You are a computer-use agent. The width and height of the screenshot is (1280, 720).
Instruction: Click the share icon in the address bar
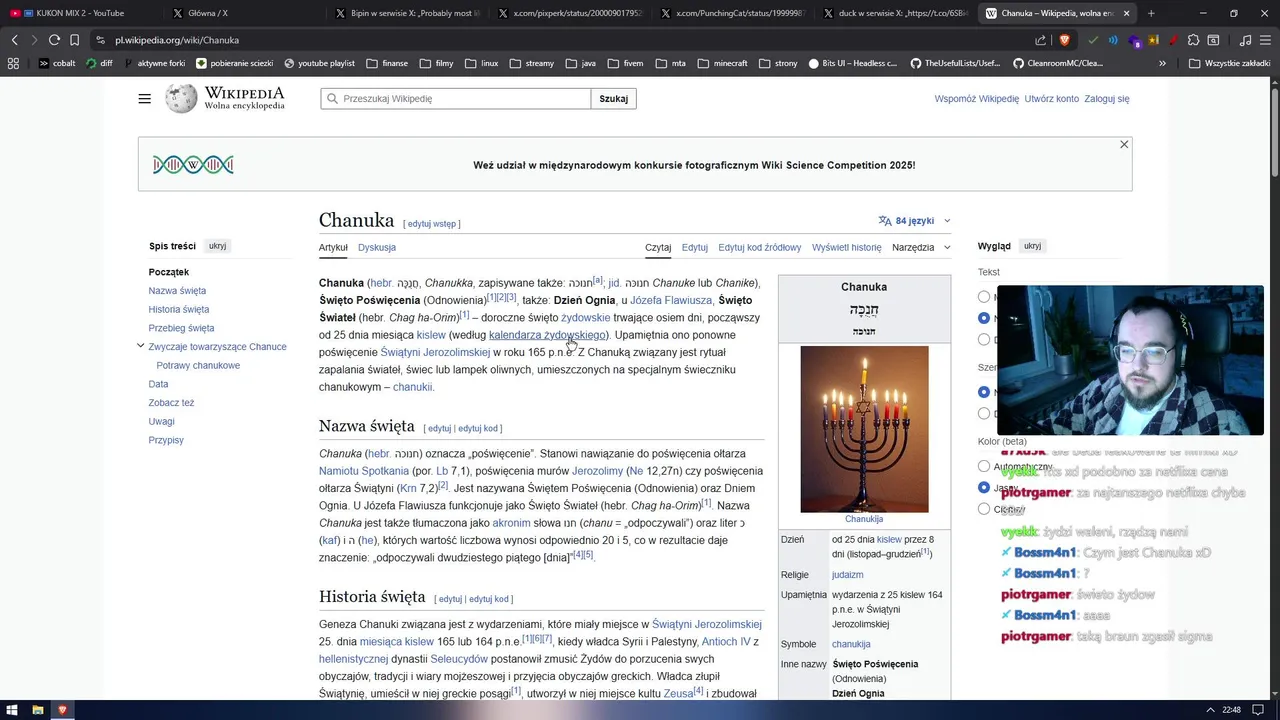[x=1041, y=40]
